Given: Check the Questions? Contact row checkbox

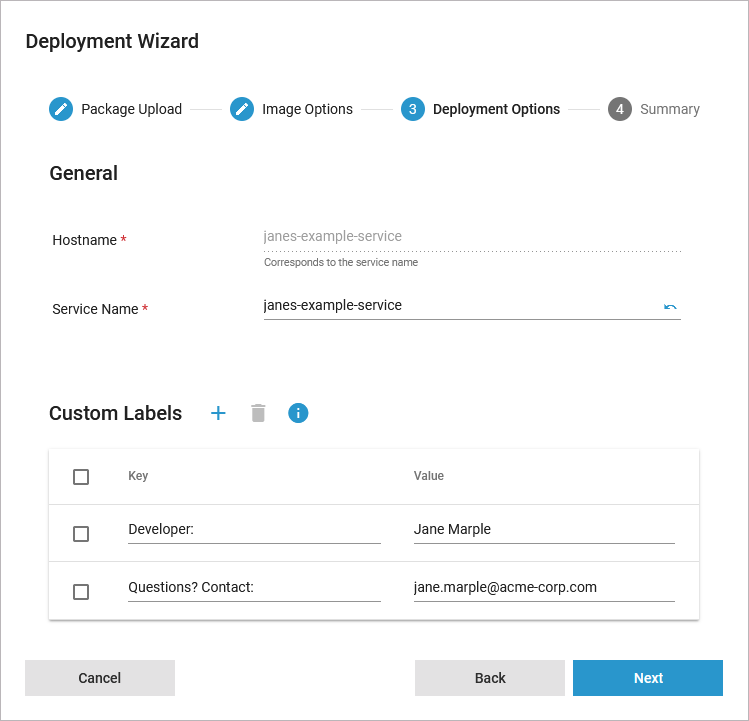Looking at the screenshot, I should coord(81,592).
